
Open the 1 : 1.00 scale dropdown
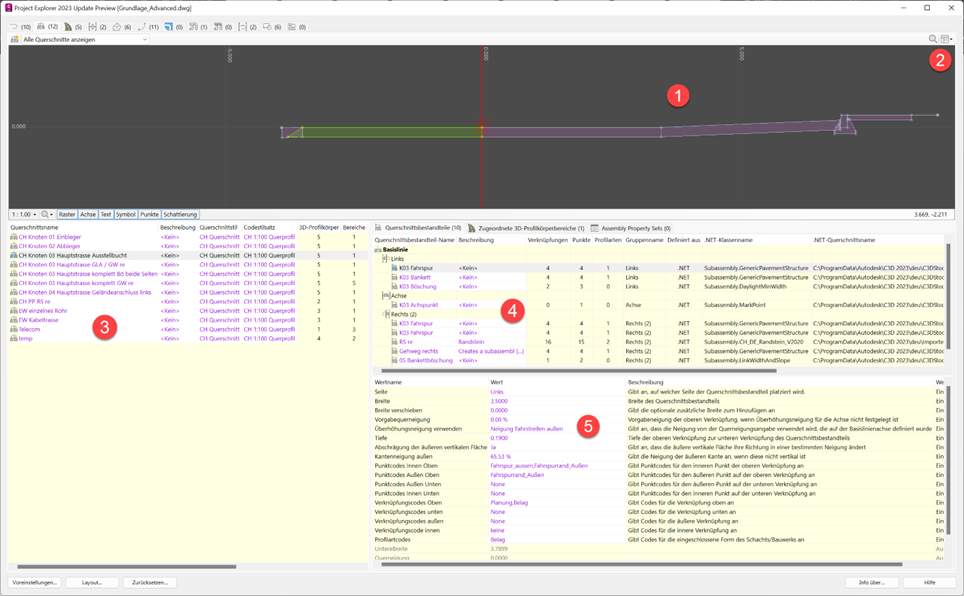(x=23, y=214)
